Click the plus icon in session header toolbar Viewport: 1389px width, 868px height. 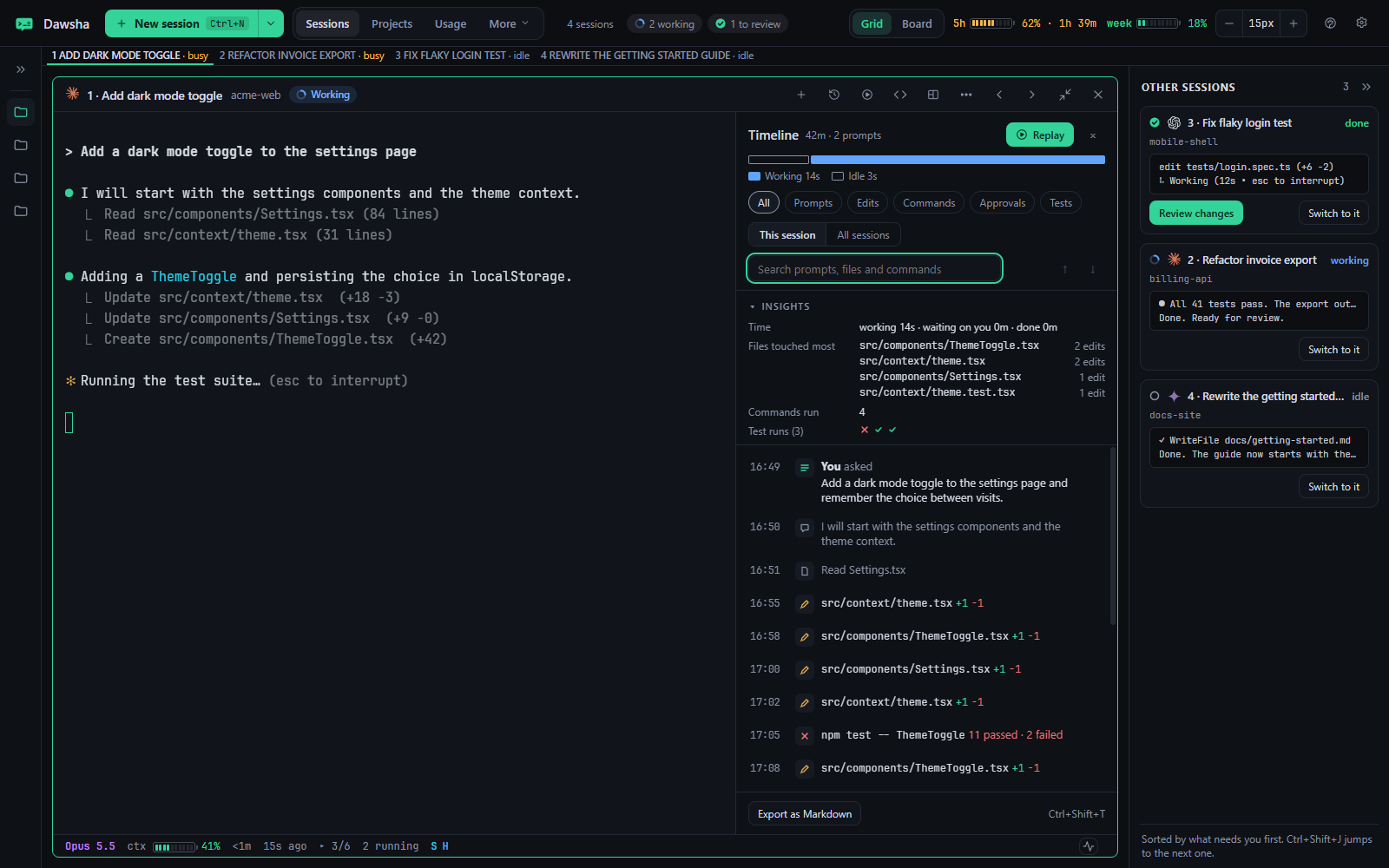coord(801,95)
